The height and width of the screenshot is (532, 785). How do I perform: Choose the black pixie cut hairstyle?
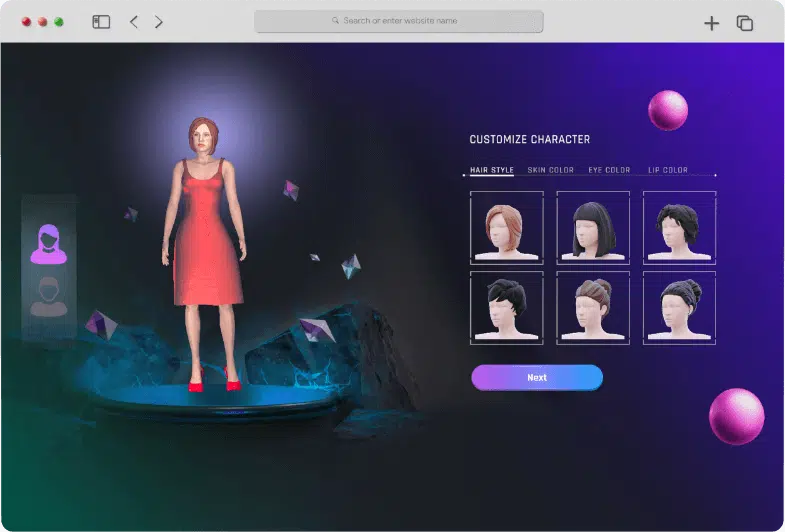(x=506, y=307)
